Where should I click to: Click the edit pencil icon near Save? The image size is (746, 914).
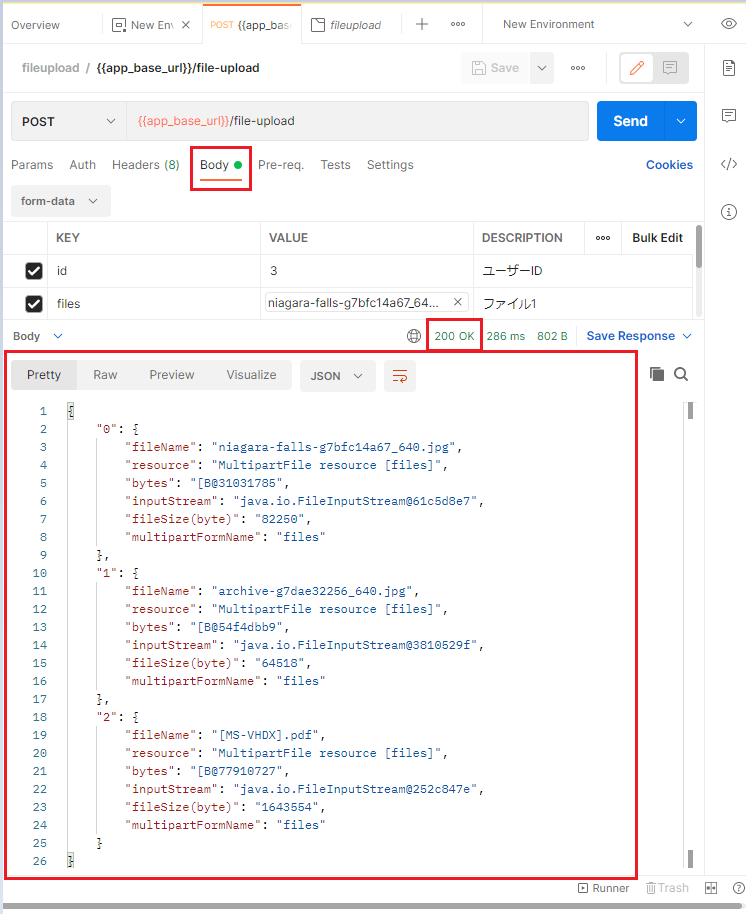pos(637,68)
